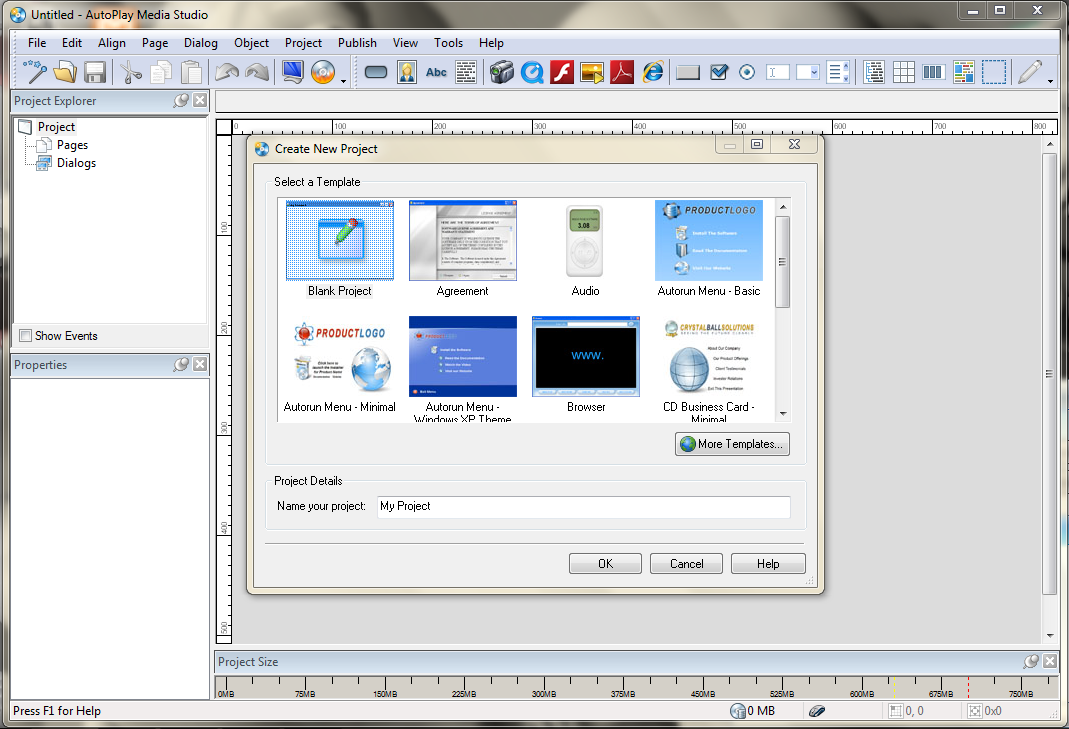Insert a Video object from the toolbar
The height and width of the screenshot is (729, 1069).
pos(501,71)
